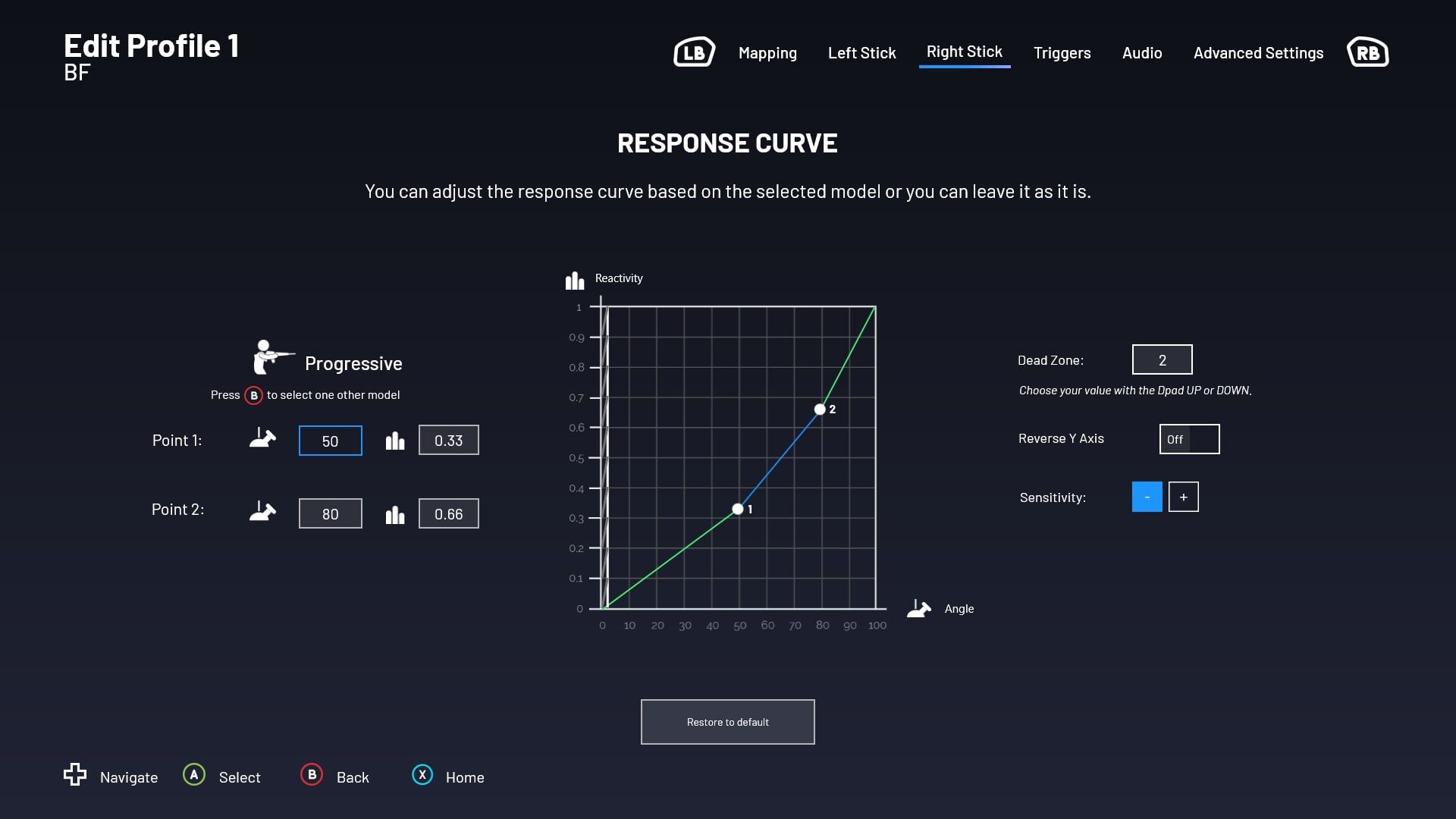Click the Reactivity axis bars icon
Viewport: 1456px width, 819px height.
pyautogui.click(x=575, y=281)
